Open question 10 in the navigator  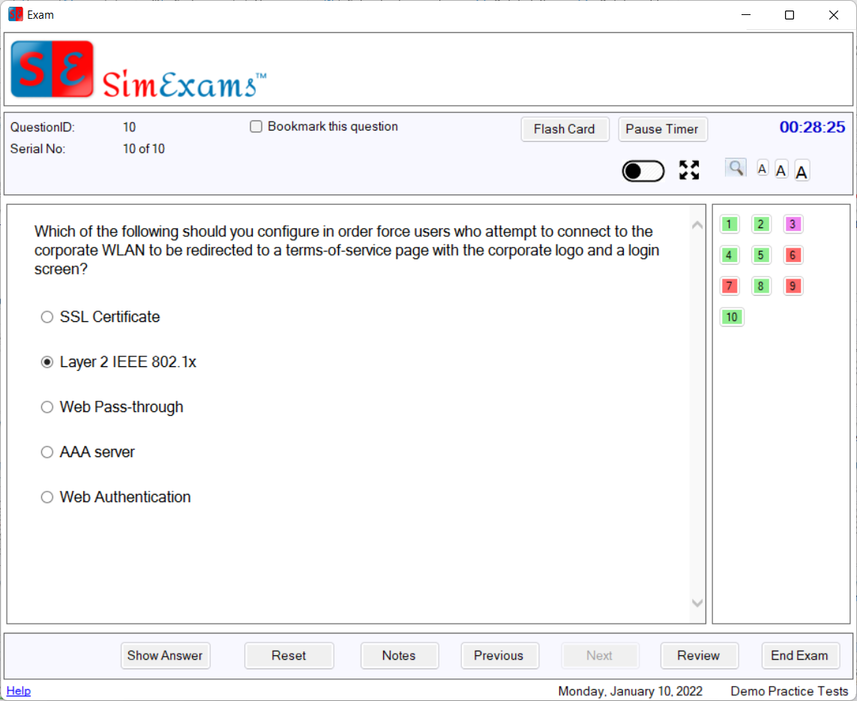[732, 317]
